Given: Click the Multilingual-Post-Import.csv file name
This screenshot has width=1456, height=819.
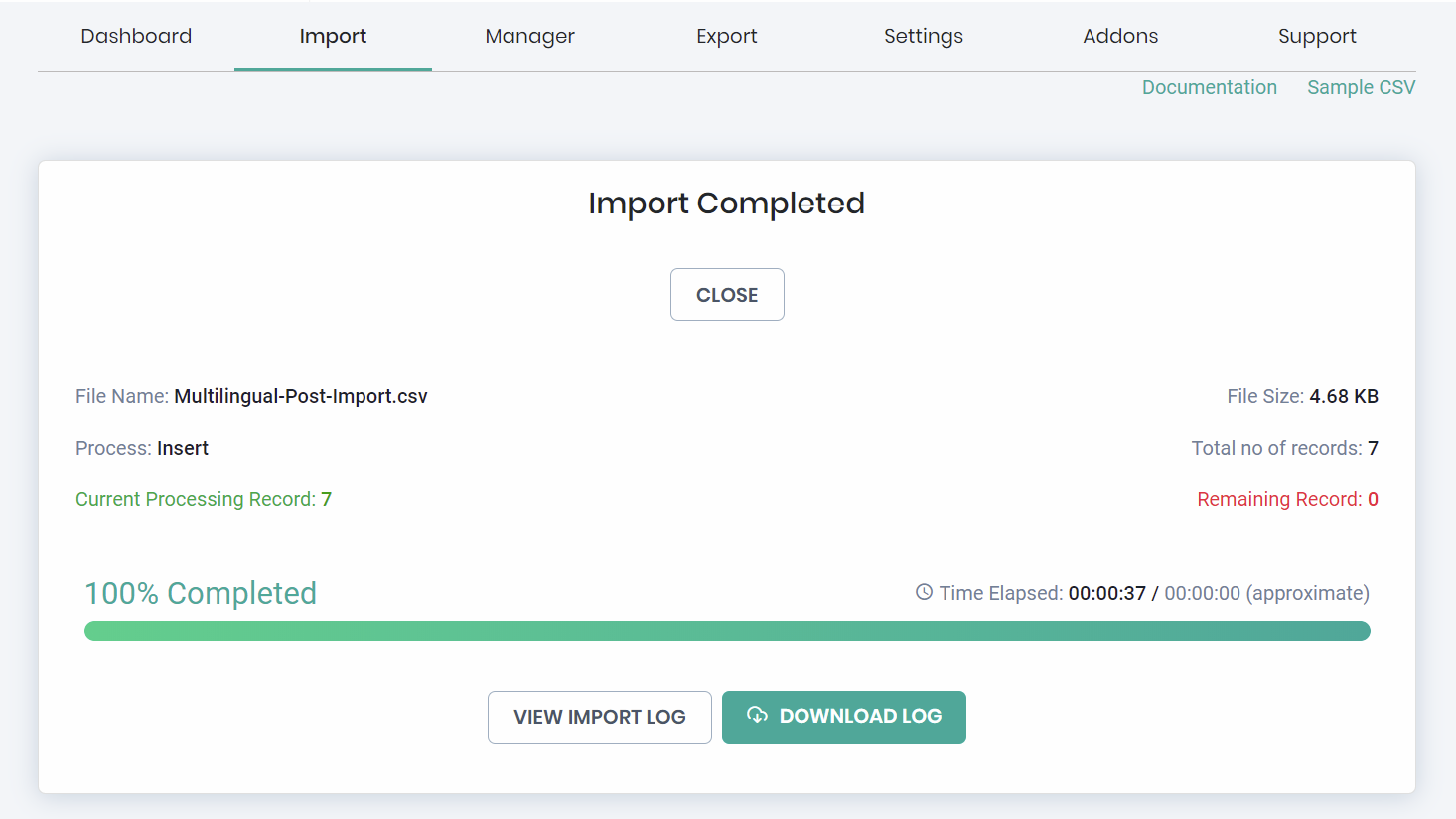Looking at the screenshot, I should click(300, 396).
